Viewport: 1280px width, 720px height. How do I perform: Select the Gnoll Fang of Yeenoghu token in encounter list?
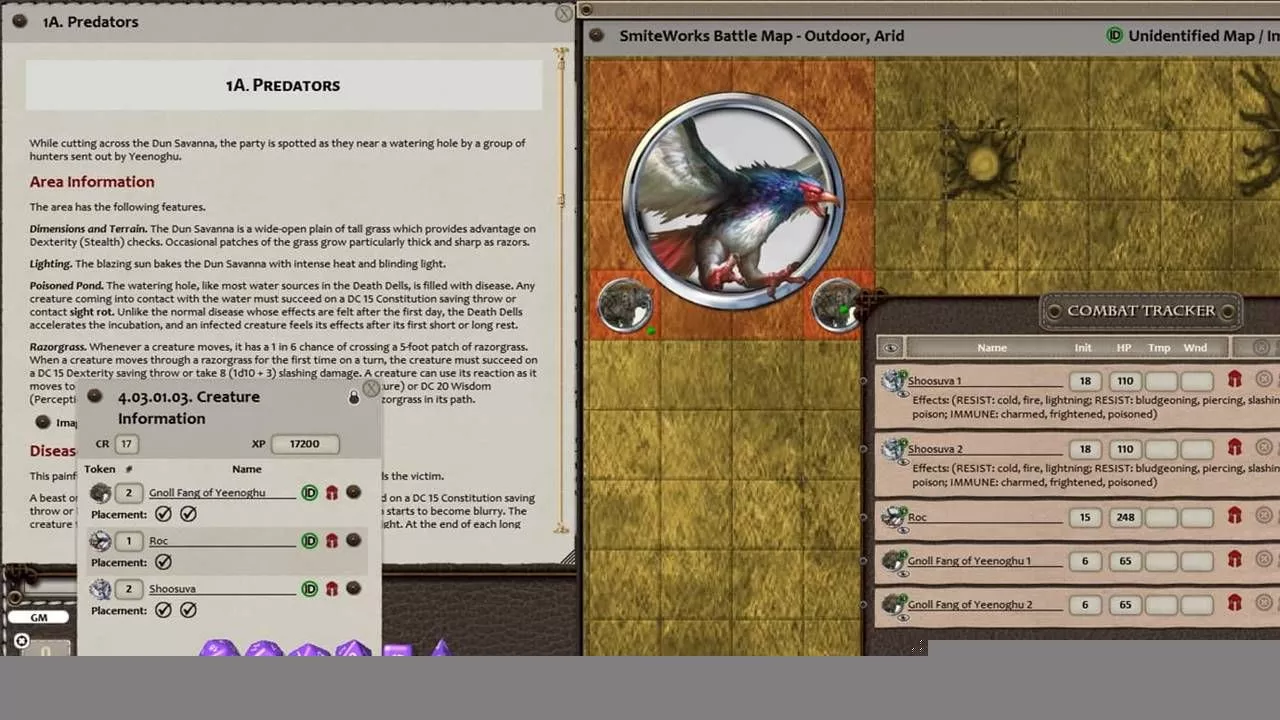(x=100, y=493)
